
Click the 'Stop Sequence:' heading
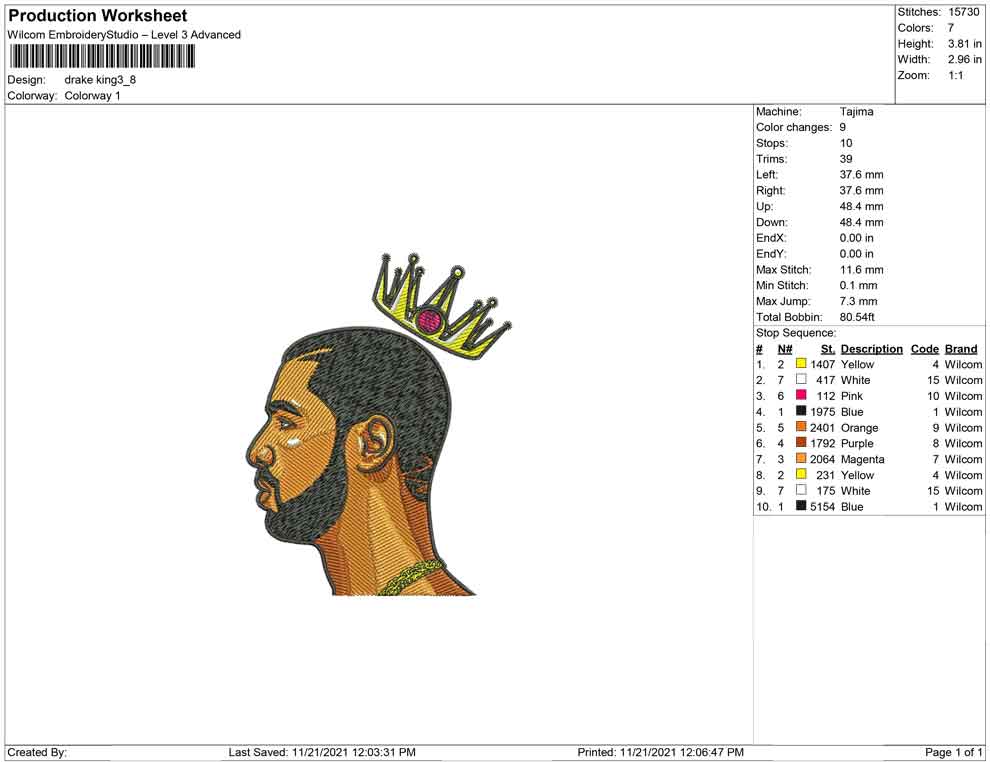(x=796, y=333)
